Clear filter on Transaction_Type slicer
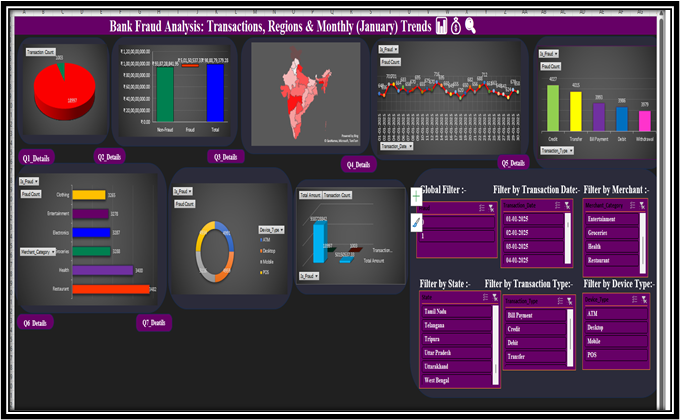The width and height of the screenshot is (680, 420). (569, 301)
